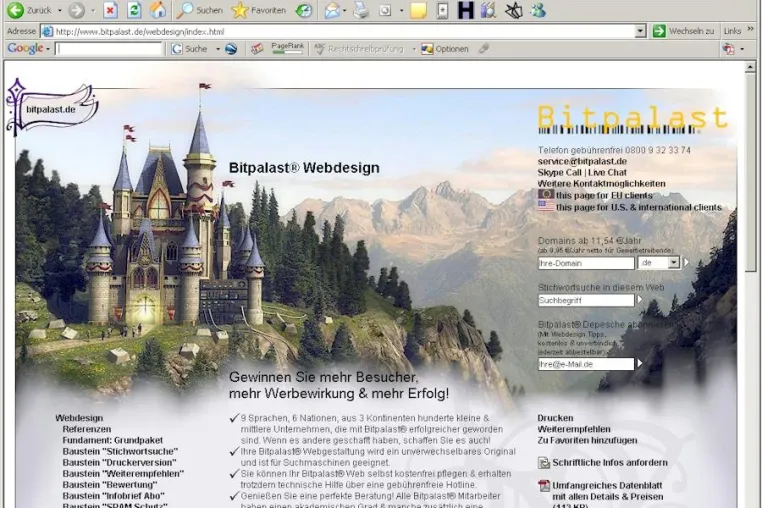This screenshot has width=762, height=508.
Task: Open Baustein "Stichwortsuche" menu item
Action: point(120,452)
